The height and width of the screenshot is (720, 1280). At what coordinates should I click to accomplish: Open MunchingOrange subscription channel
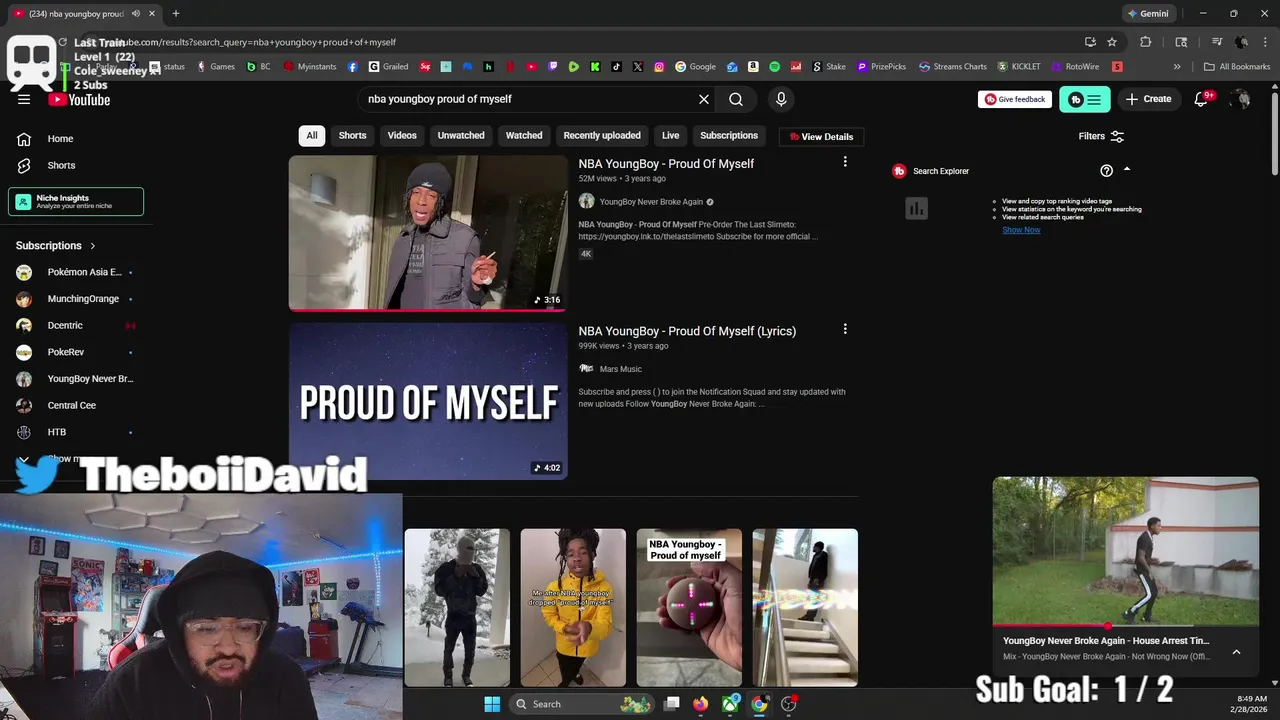pos(76,299)
